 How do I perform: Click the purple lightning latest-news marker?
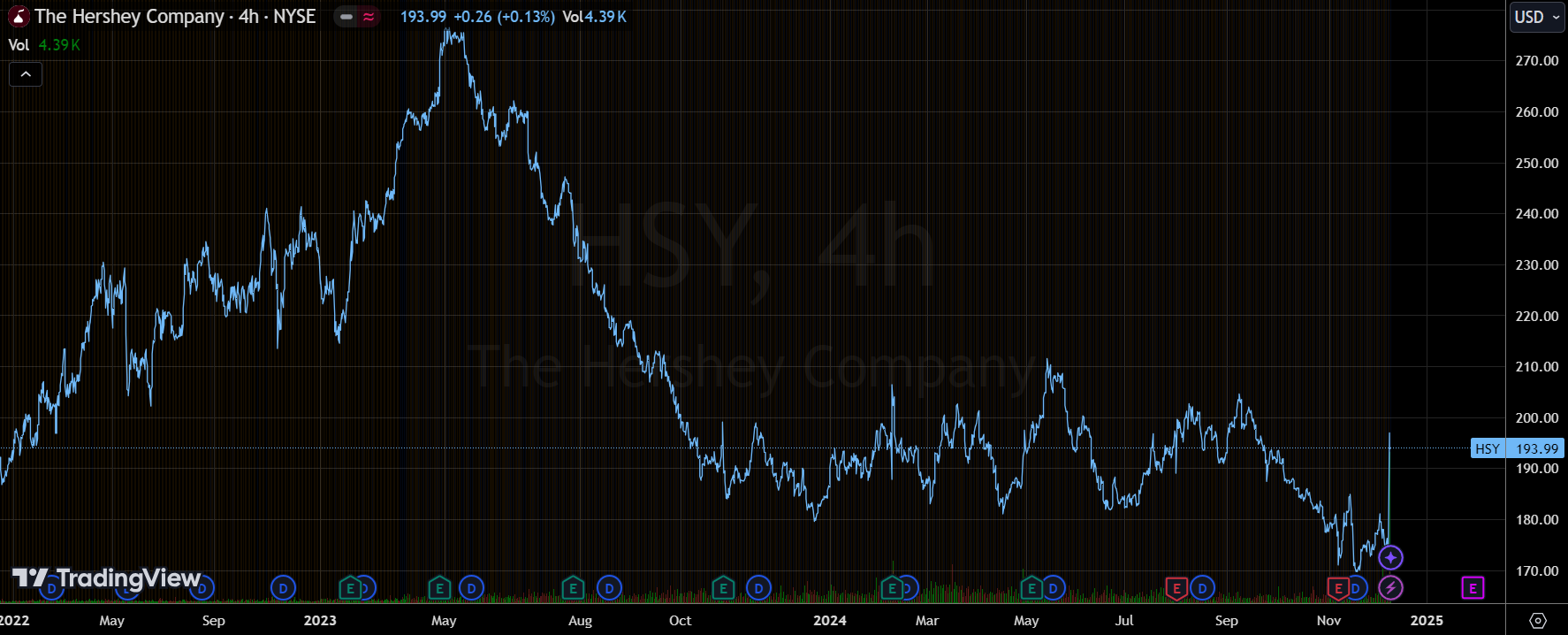[1390, 587]
